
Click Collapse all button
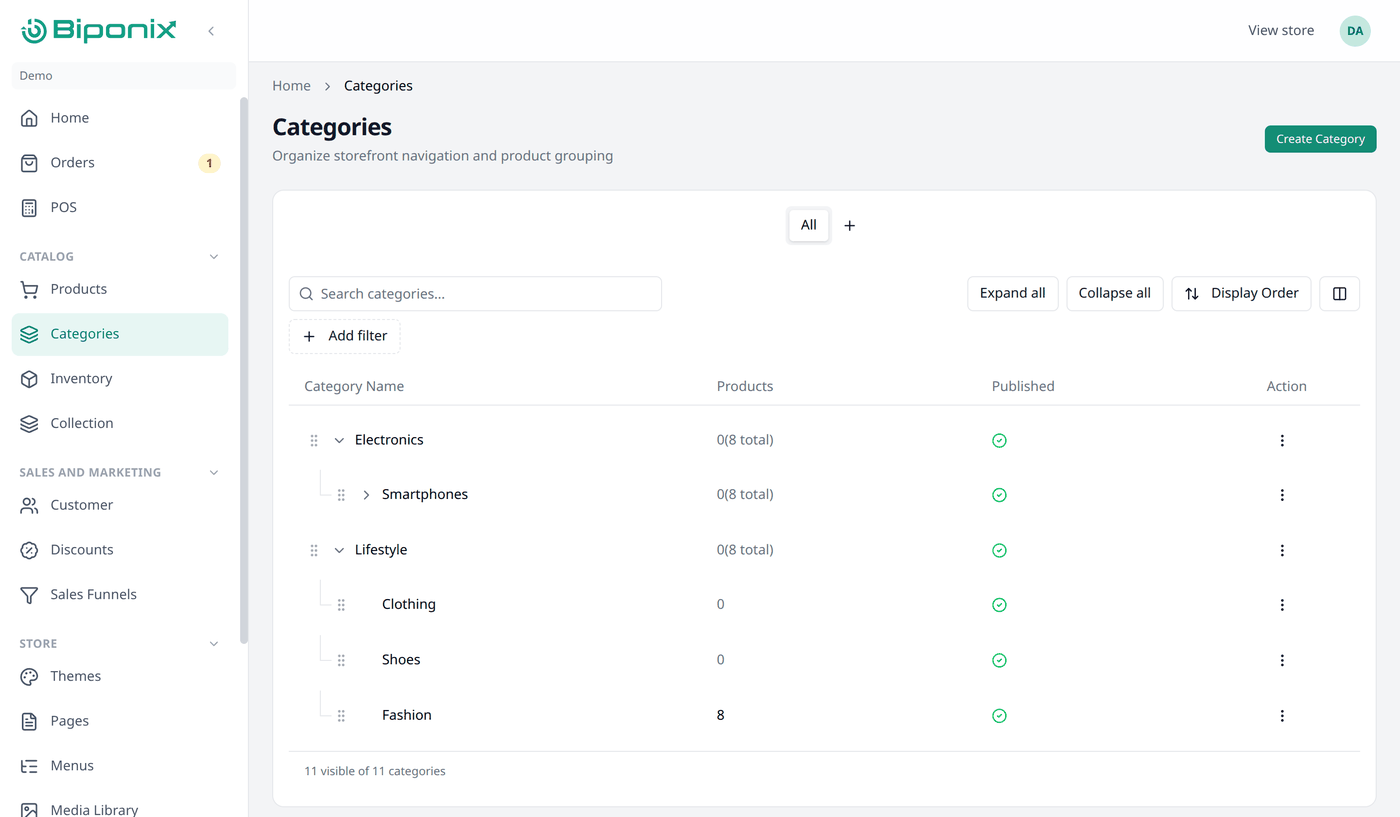pyautogui.click(x=1114, y=294)
